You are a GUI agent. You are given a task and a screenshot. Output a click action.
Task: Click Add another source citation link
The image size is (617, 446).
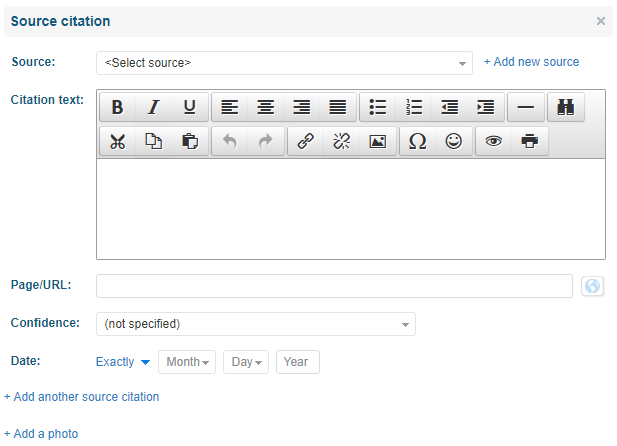click(x=81, y=397)
